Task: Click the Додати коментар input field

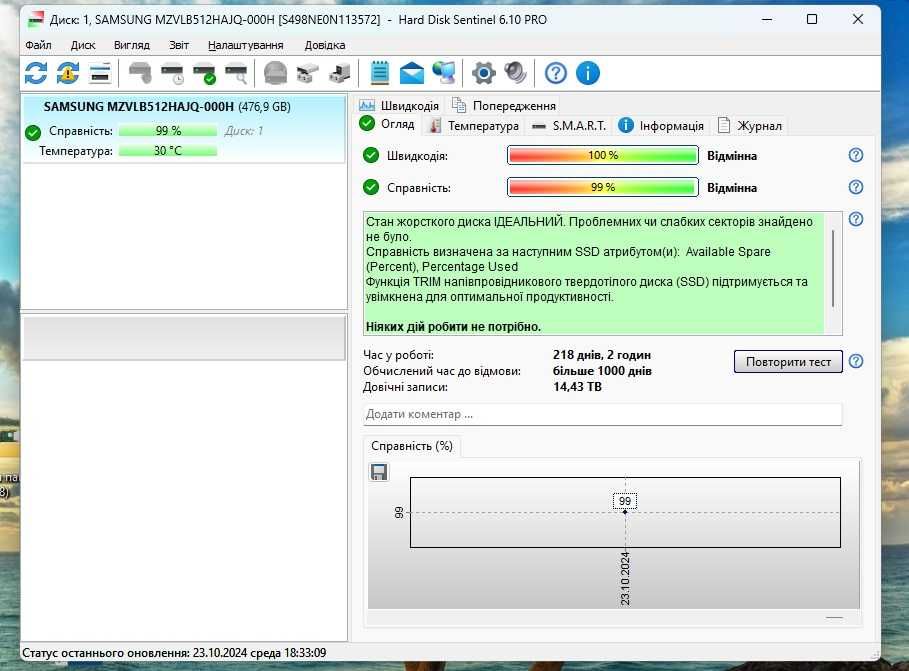Action: (602, 414)
